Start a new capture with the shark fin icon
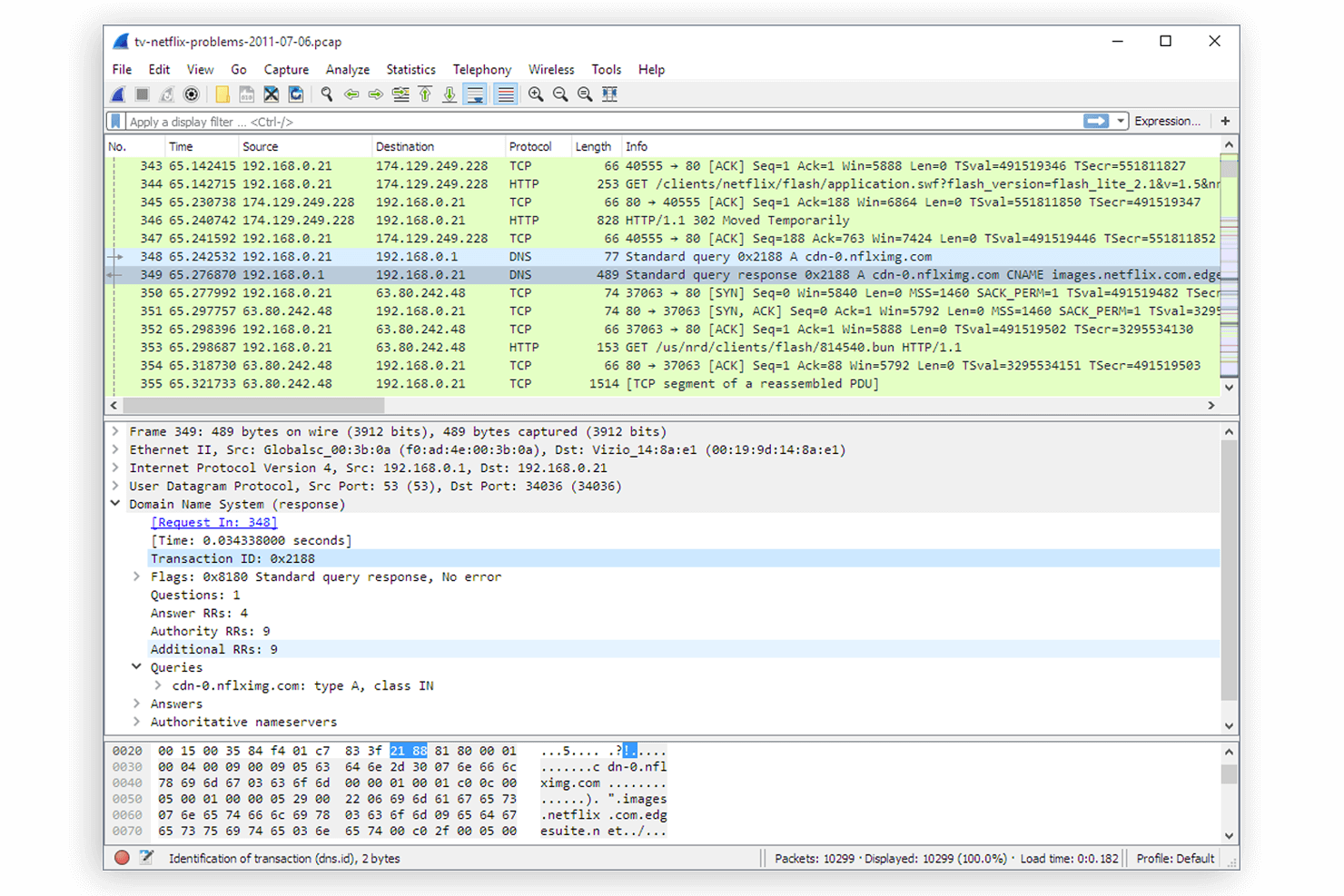 [118, 94]
